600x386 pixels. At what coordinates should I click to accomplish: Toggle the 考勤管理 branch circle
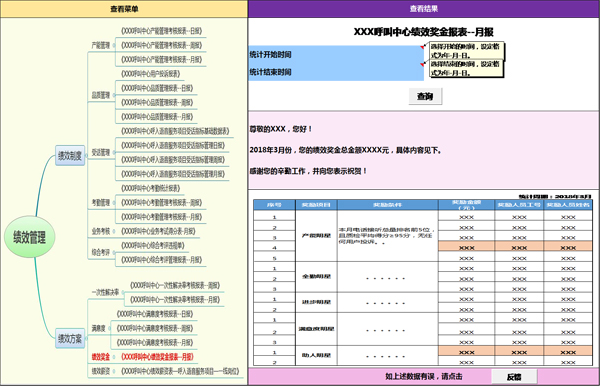(114, 203)
